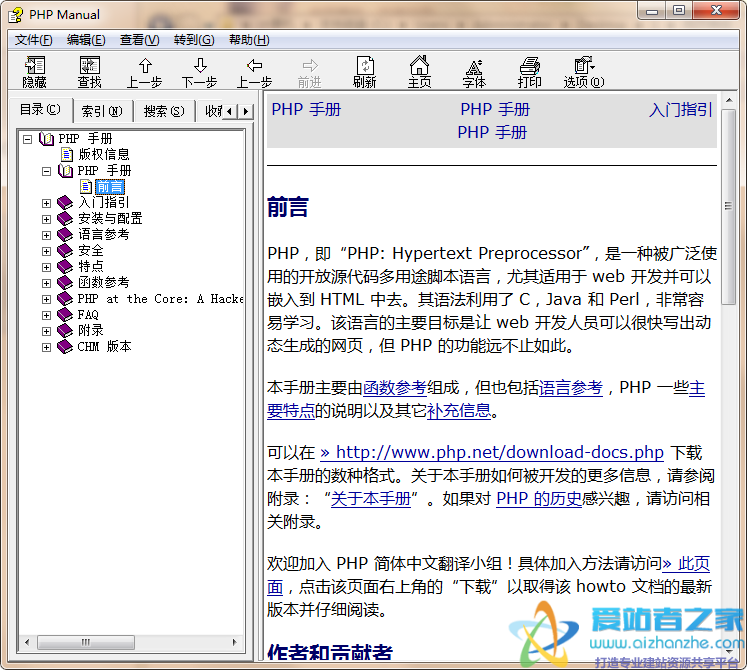The width and height of the screenshot is (747, 670).
Task: Click the 隐藏 (hide pane) toolbar icon
Action: pos(34,71)
